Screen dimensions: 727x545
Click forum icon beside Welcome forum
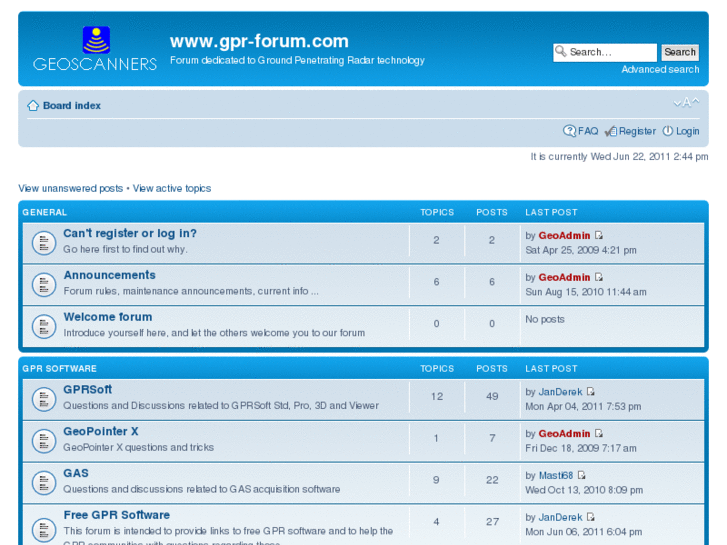44,326
